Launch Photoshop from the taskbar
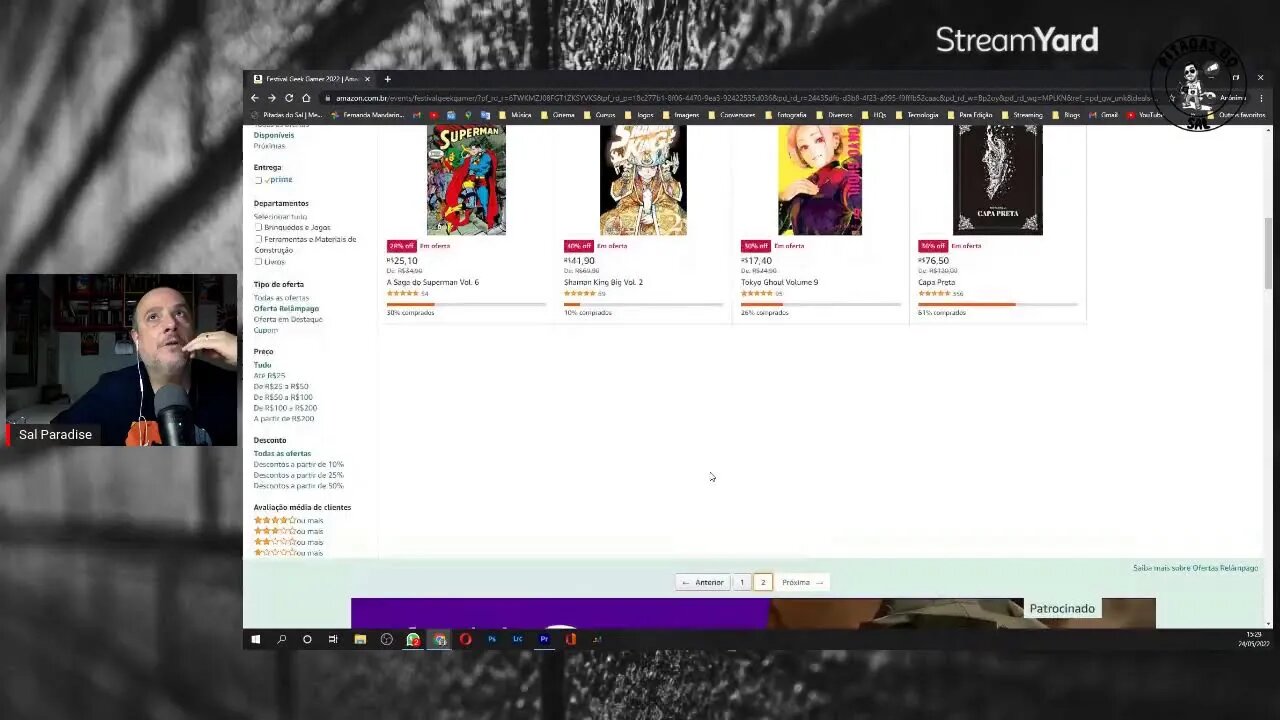1280x720 pixels. (x=492, y=639)
